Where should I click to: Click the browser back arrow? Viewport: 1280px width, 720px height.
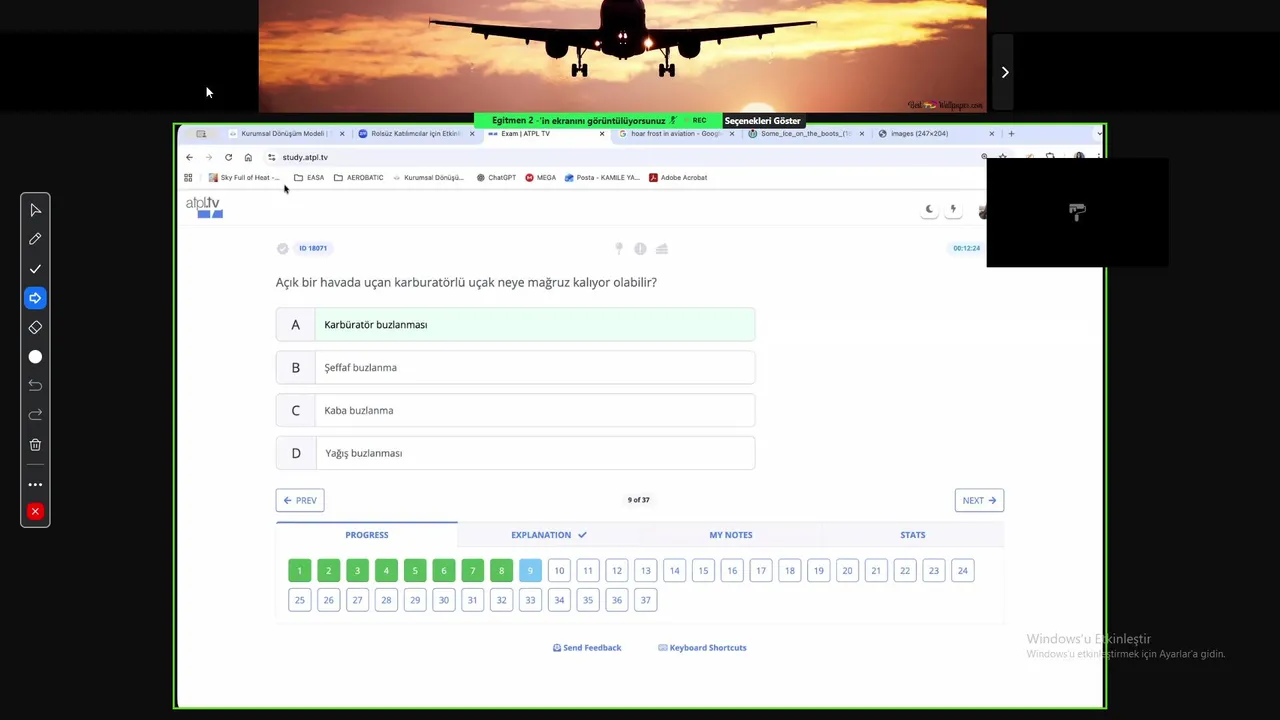click(x=189, y=157)
